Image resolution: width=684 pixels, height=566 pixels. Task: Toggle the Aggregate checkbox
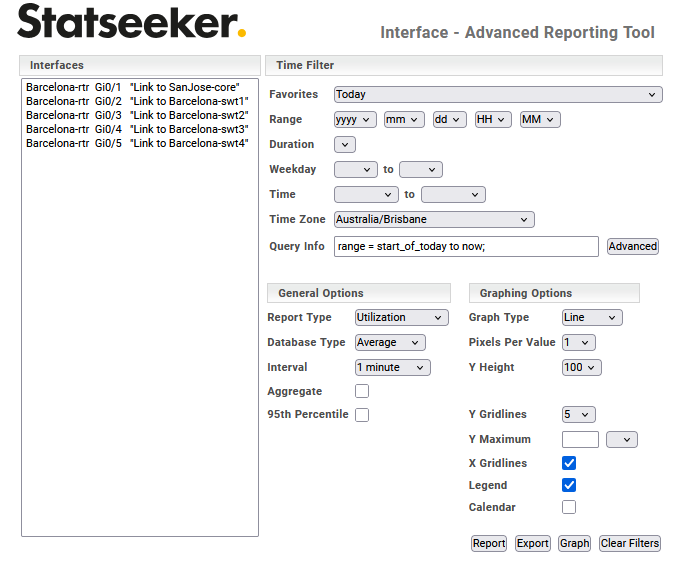(362, 391)
